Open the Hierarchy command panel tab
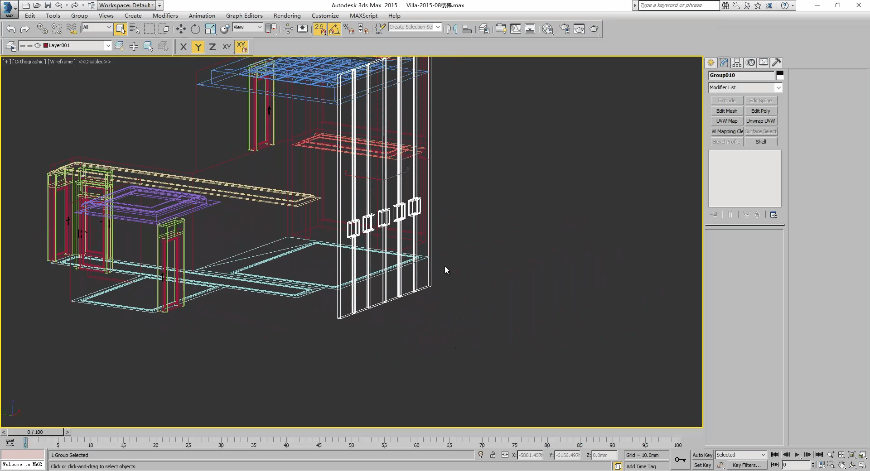 click(739, 63)
